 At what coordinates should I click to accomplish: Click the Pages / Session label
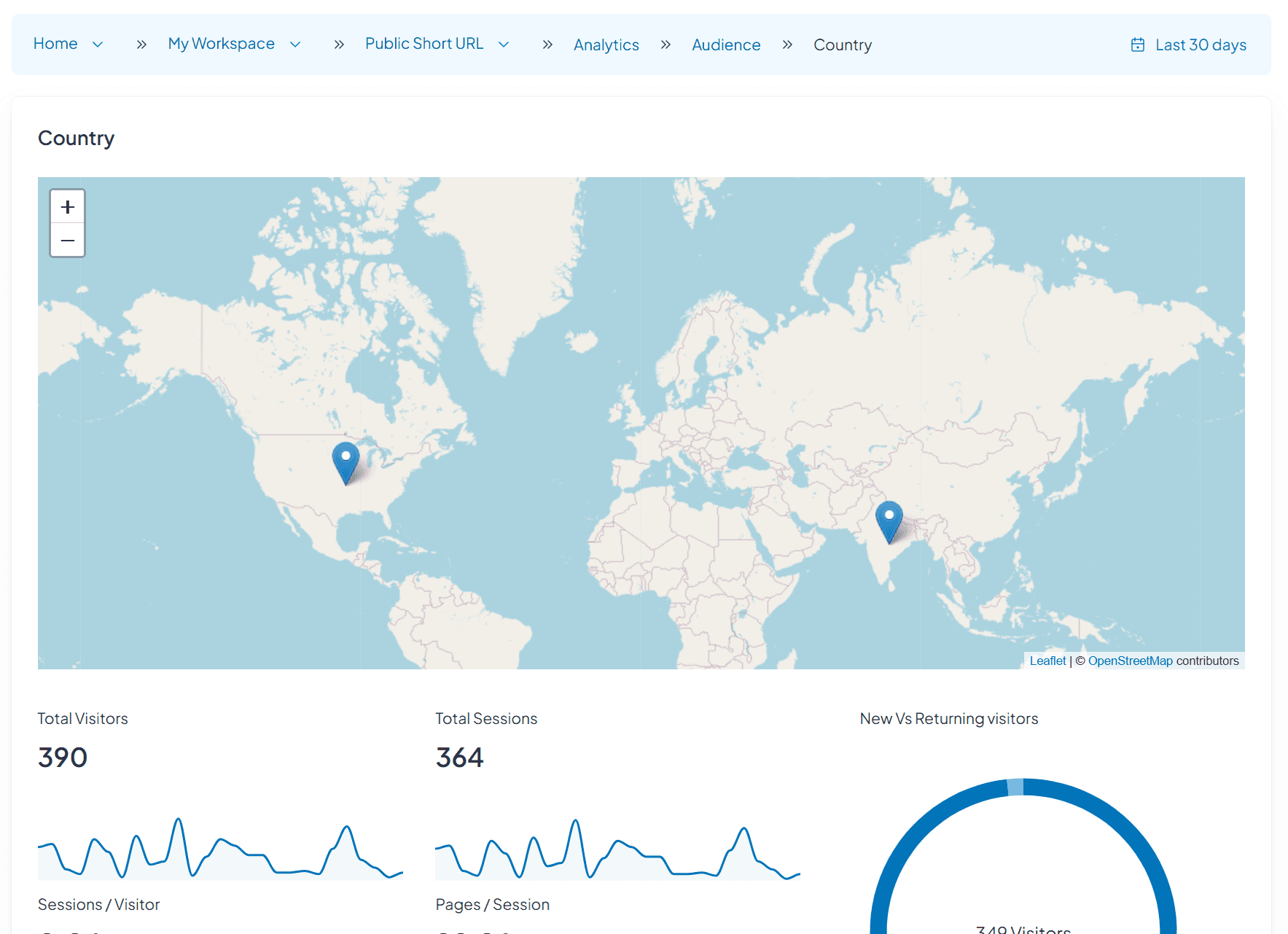click(x=493, y=905)
